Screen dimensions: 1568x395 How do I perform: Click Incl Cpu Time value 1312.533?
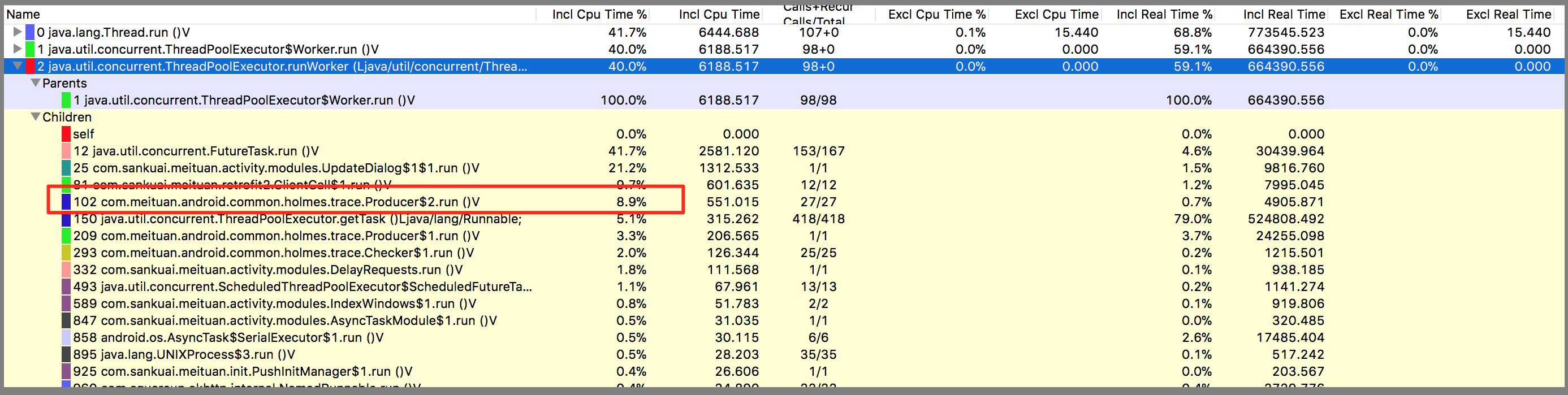pyautogui.click(x=729, y=168)
